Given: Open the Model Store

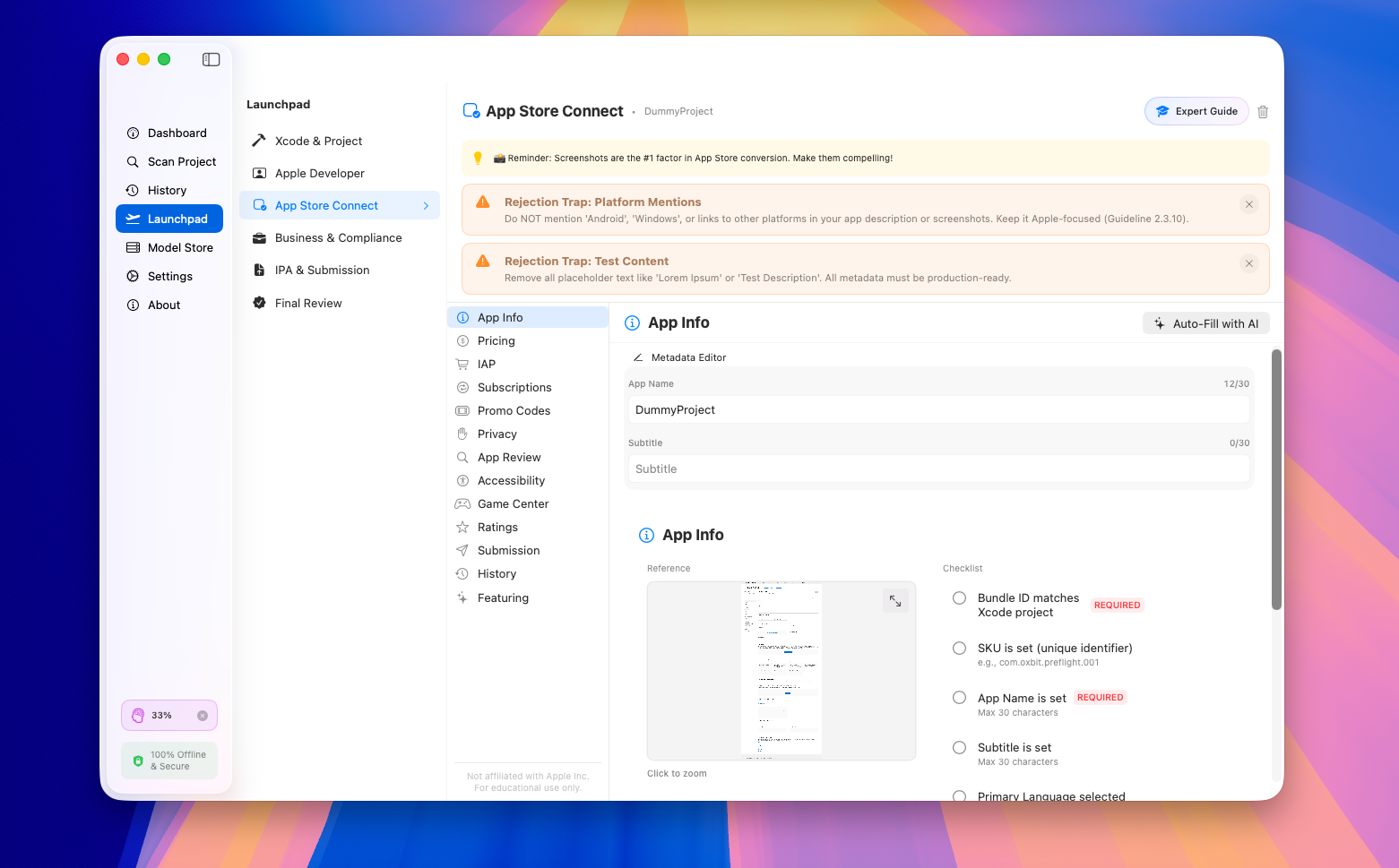Looking at the screenshot, I should click(179, 247).
